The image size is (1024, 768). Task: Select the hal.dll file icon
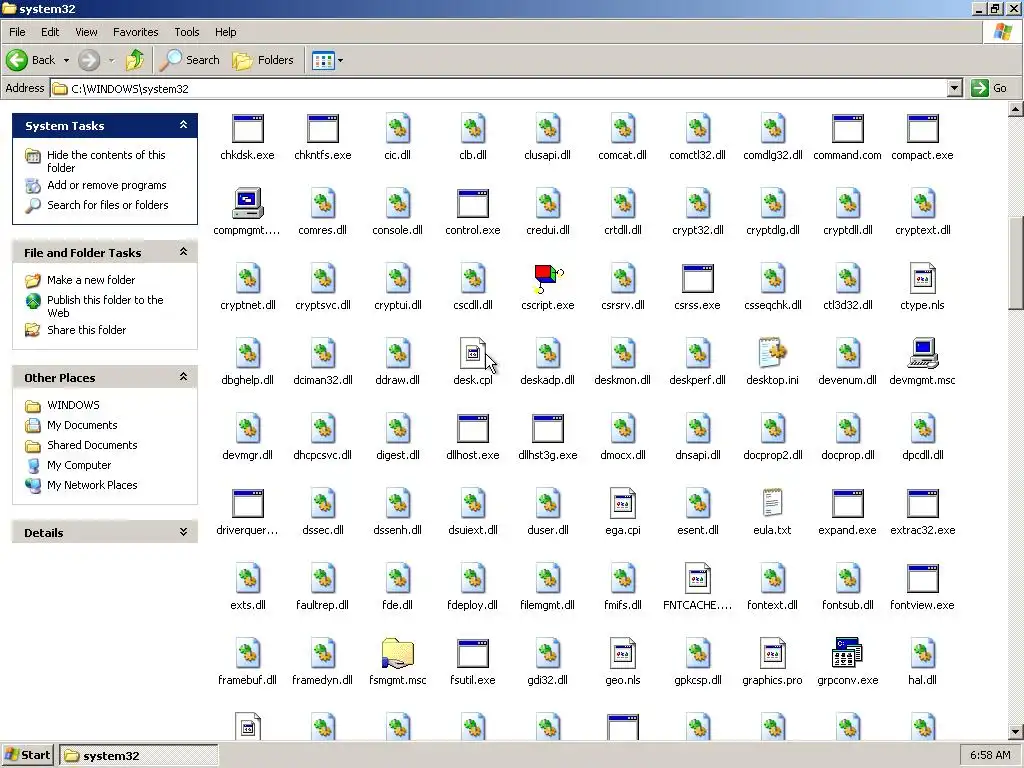922,653
